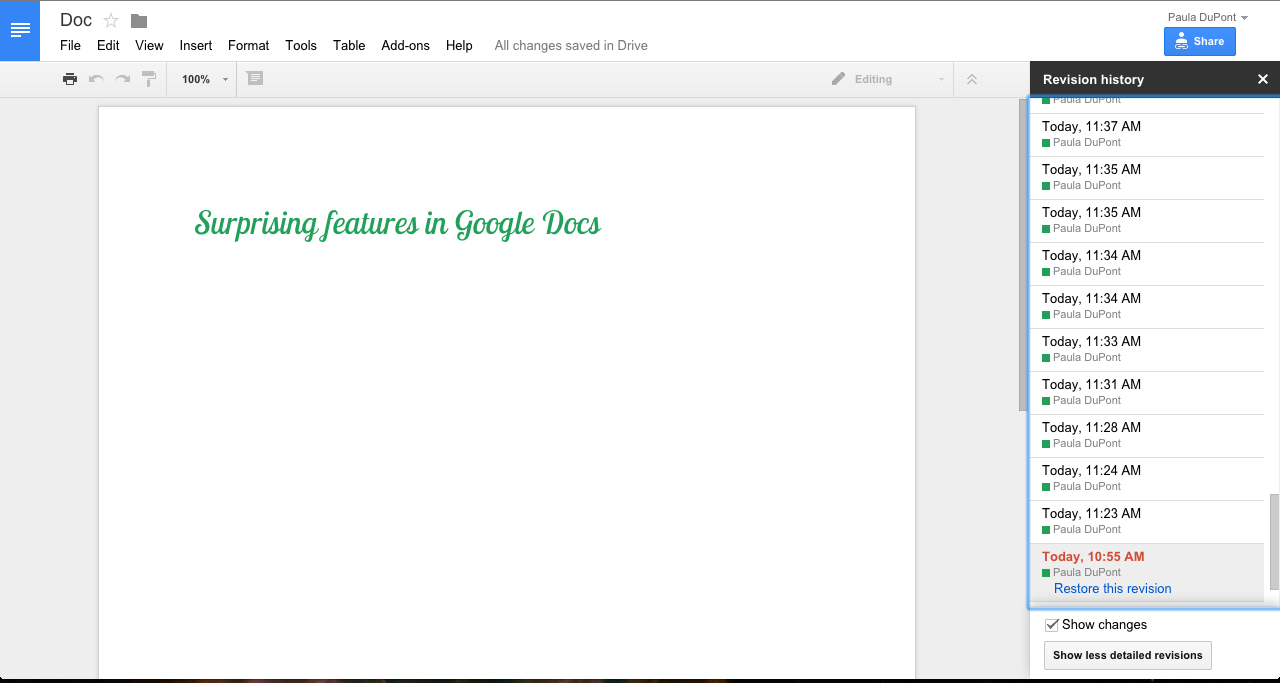This screenshot has width=1280, height=683.
Task: Collapse the menus with double-chevron icon
Action: (971, 79)
